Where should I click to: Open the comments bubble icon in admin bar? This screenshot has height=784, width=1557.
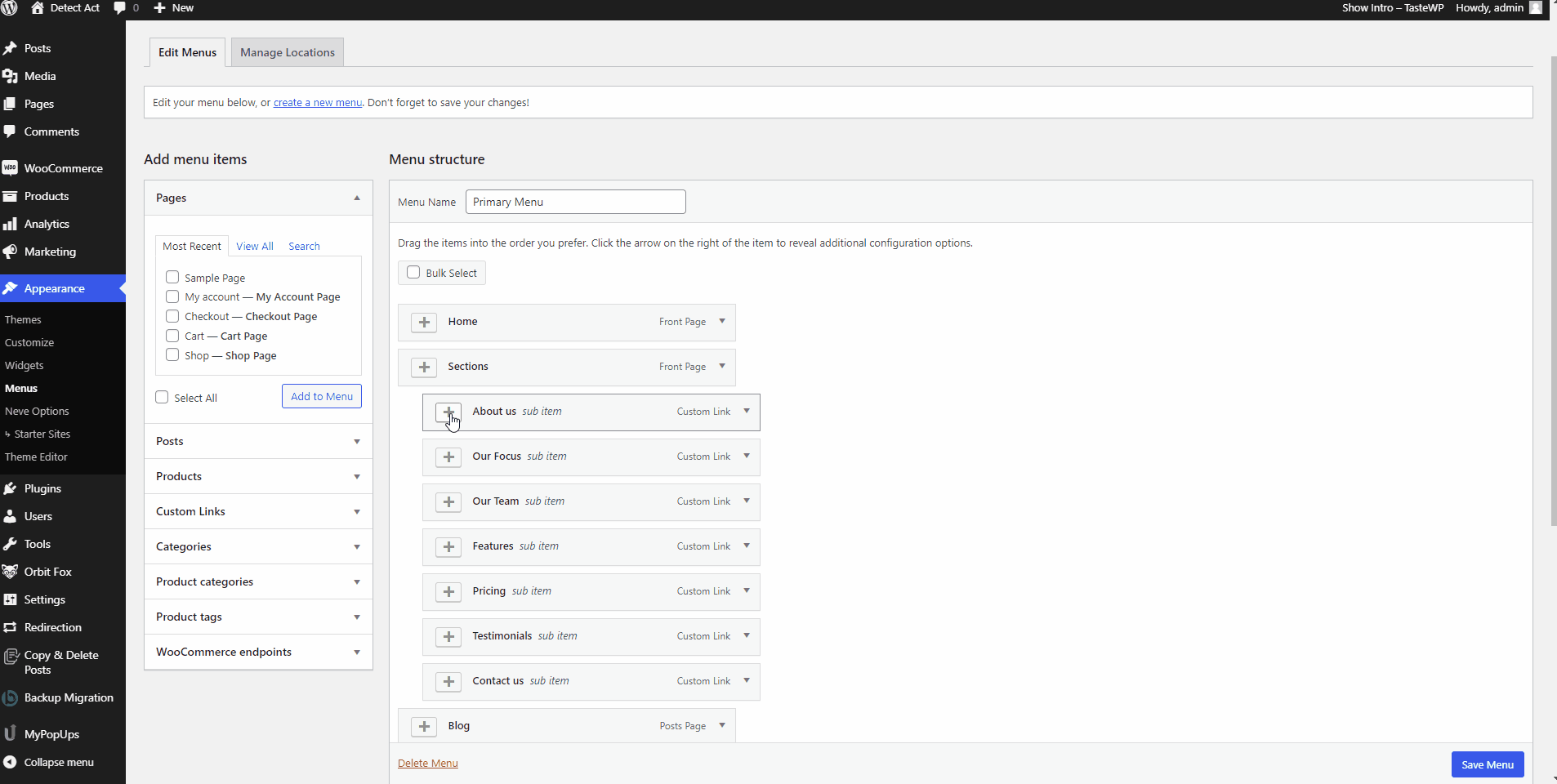[120, 8]
